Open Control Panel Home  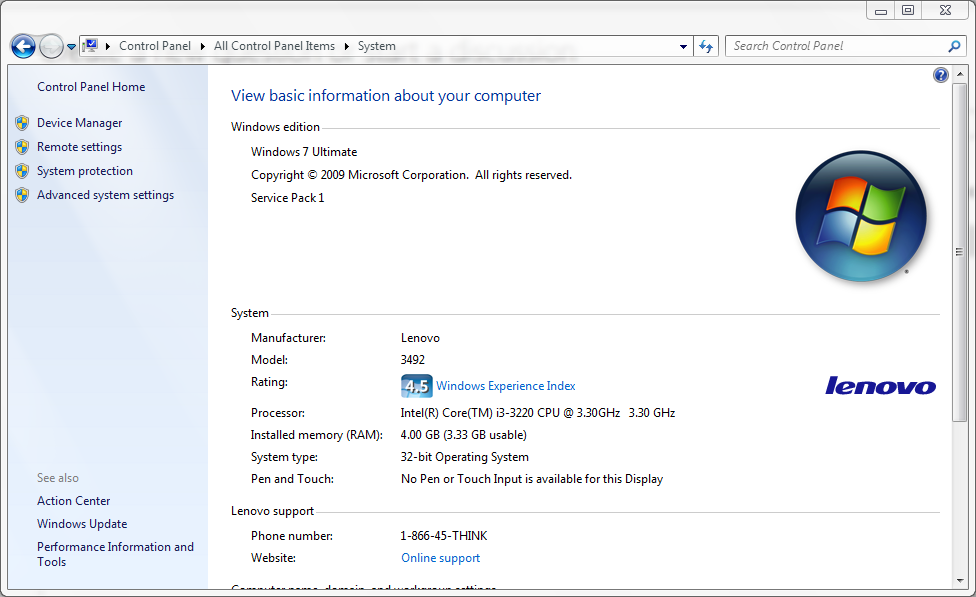point(91,87)
